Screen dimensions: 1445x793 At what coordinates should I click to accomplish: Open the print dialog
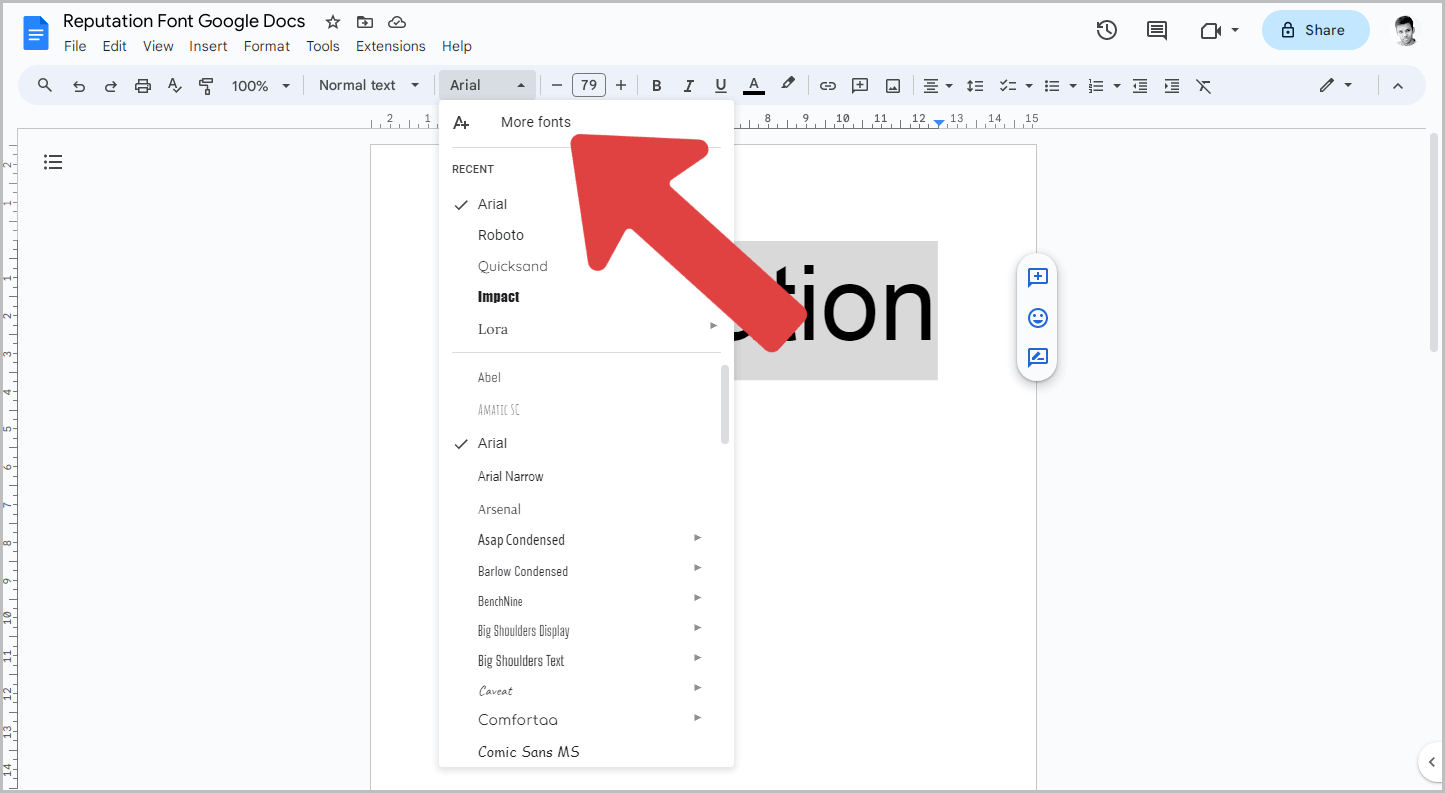tap(142, 85)
